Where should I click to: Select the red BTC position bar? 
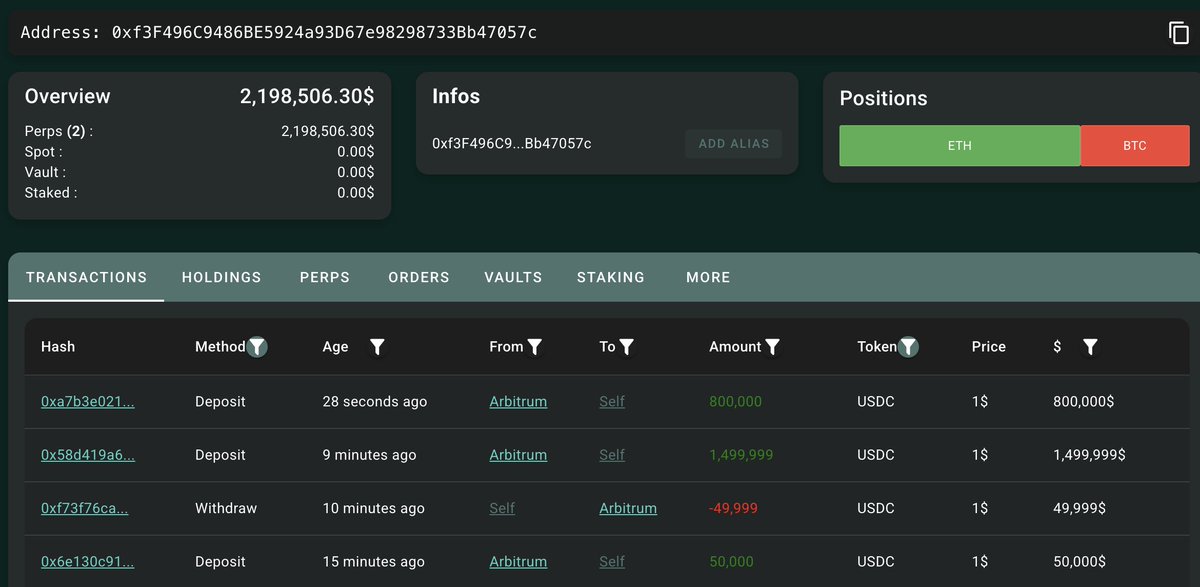click(x=1135, y=146)
